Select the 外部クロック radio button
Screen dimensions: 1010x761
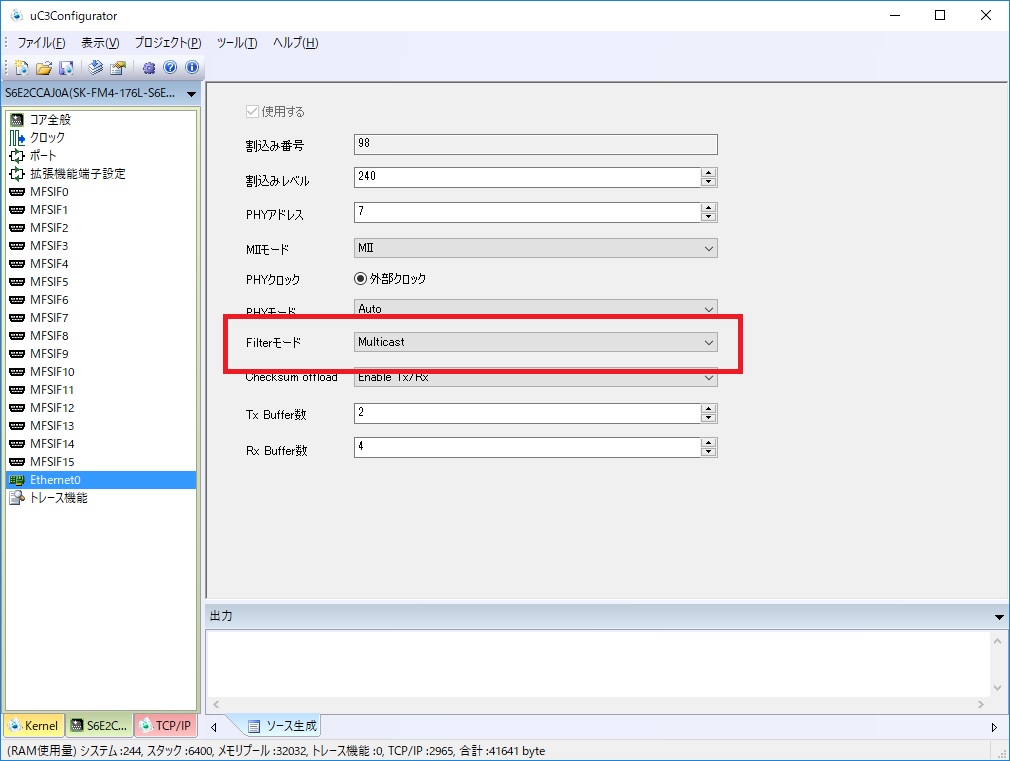(x=361, y=279)
